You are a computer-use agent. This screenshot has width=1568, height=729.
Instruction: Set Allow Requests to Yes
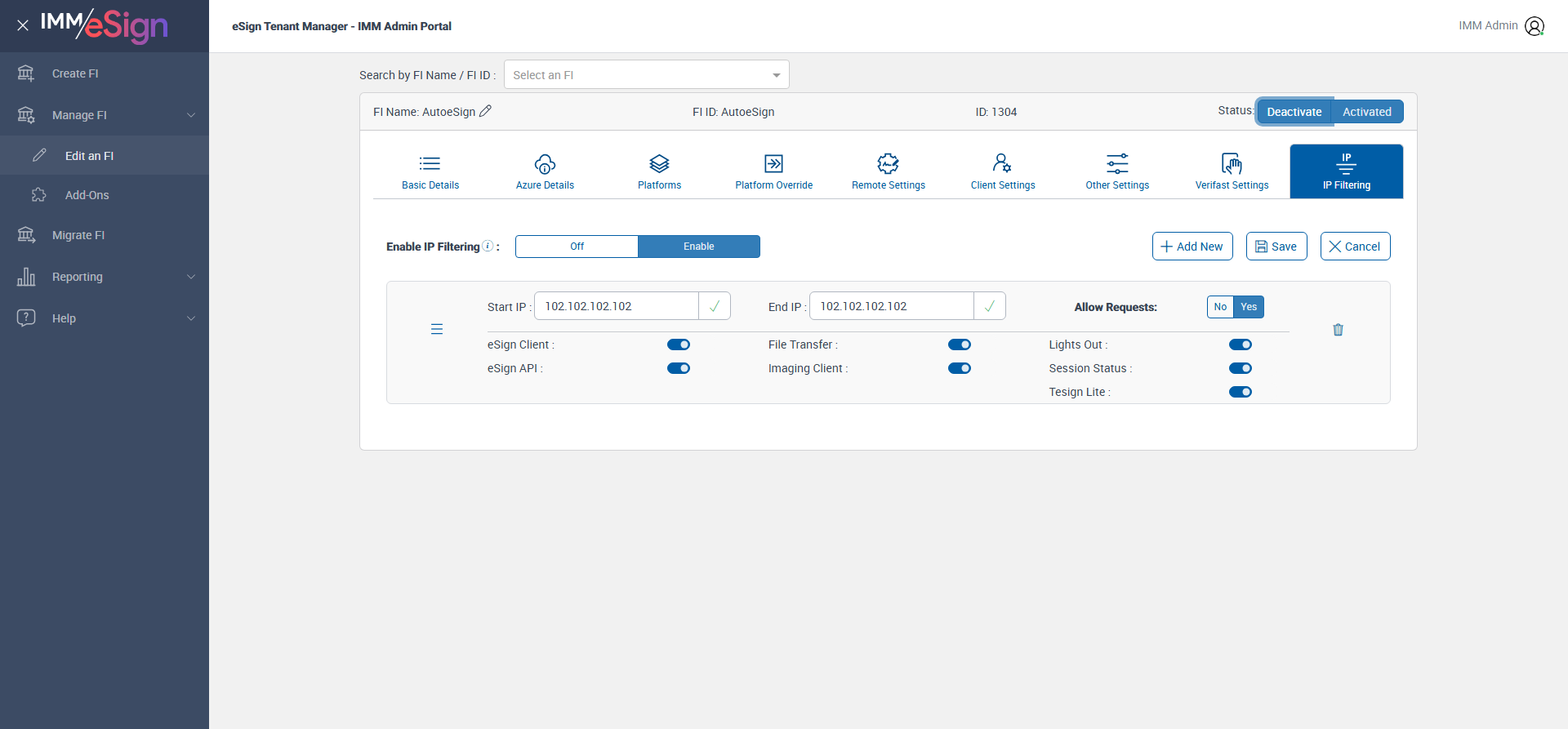pos(1249,307)
